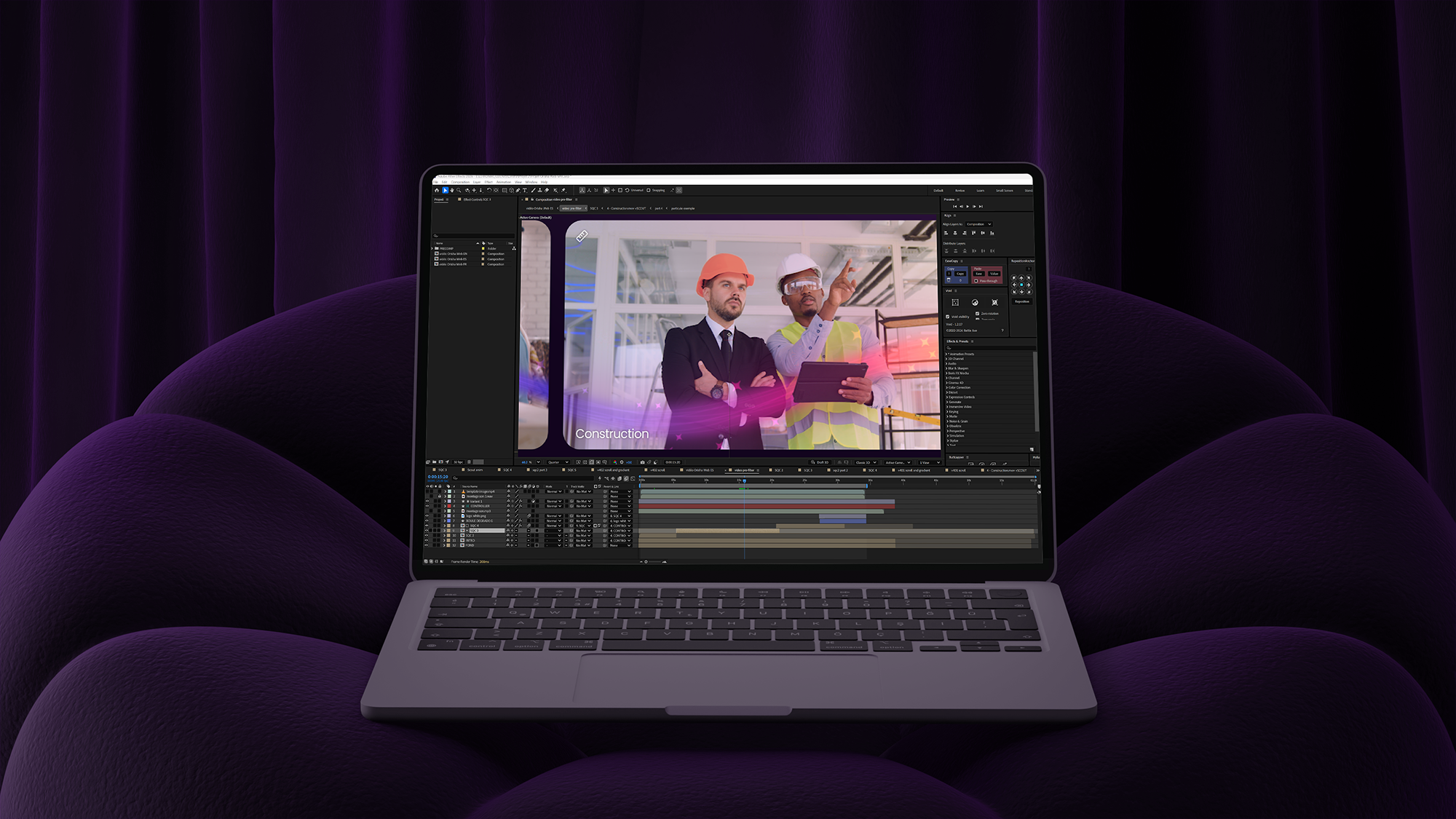1456x819 pixels.
Task: Toggle the Void visibility checkbox
Action: point(947,317)
